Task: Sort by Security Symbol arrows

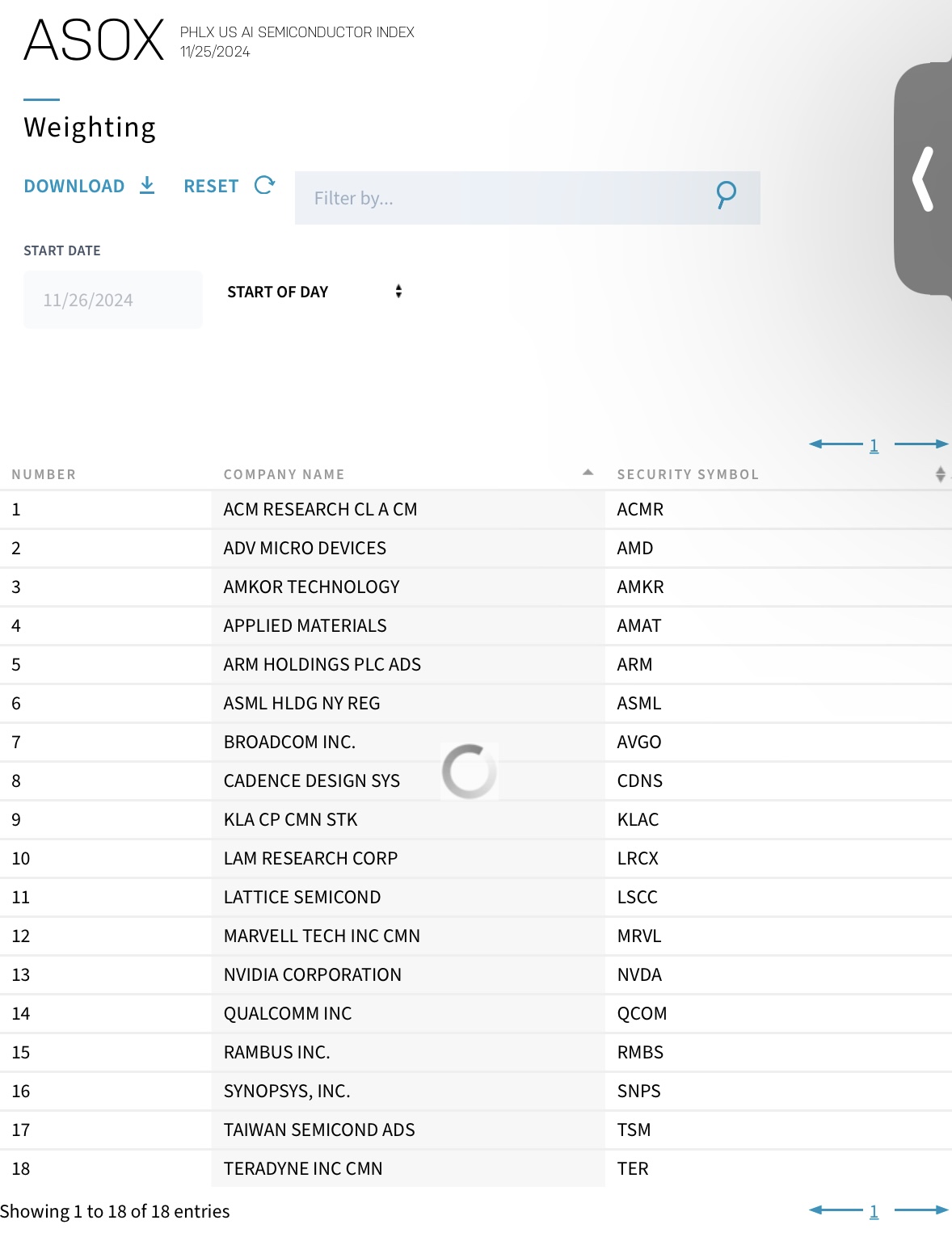Action: (940, 474)
